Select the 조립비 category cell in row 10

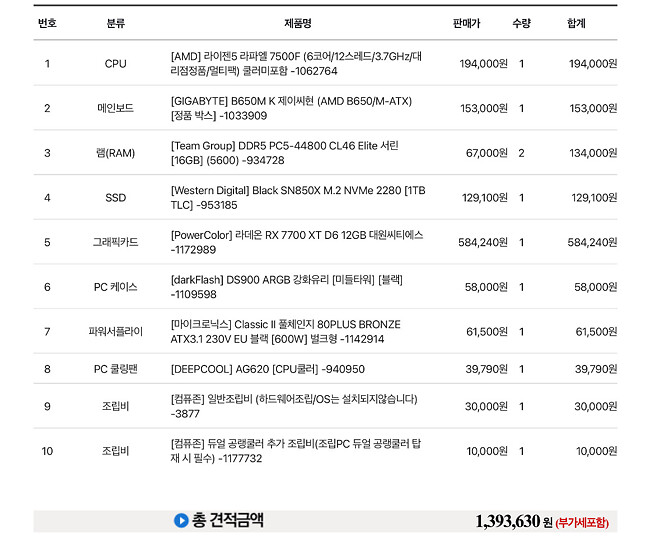coord(115,451)
